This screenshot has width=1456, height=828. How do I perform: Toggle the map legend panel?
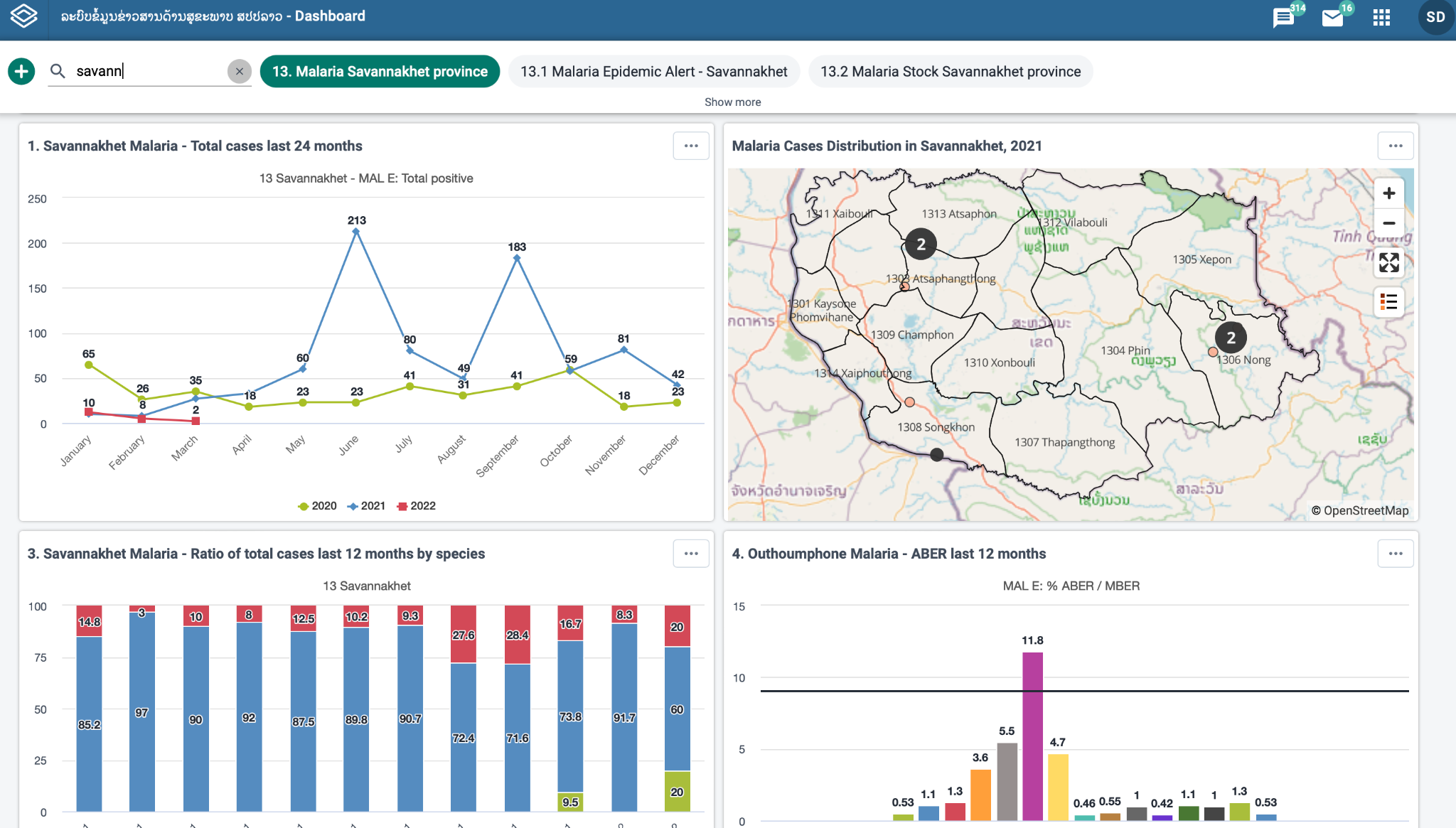click(1388, 302)
